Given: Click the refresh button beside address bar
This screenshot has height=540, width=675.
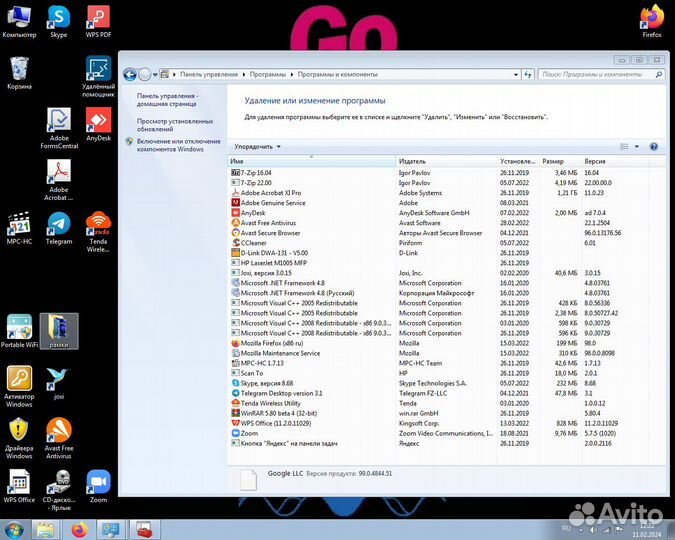Looking at the screenshot, I should pos(528,74).
